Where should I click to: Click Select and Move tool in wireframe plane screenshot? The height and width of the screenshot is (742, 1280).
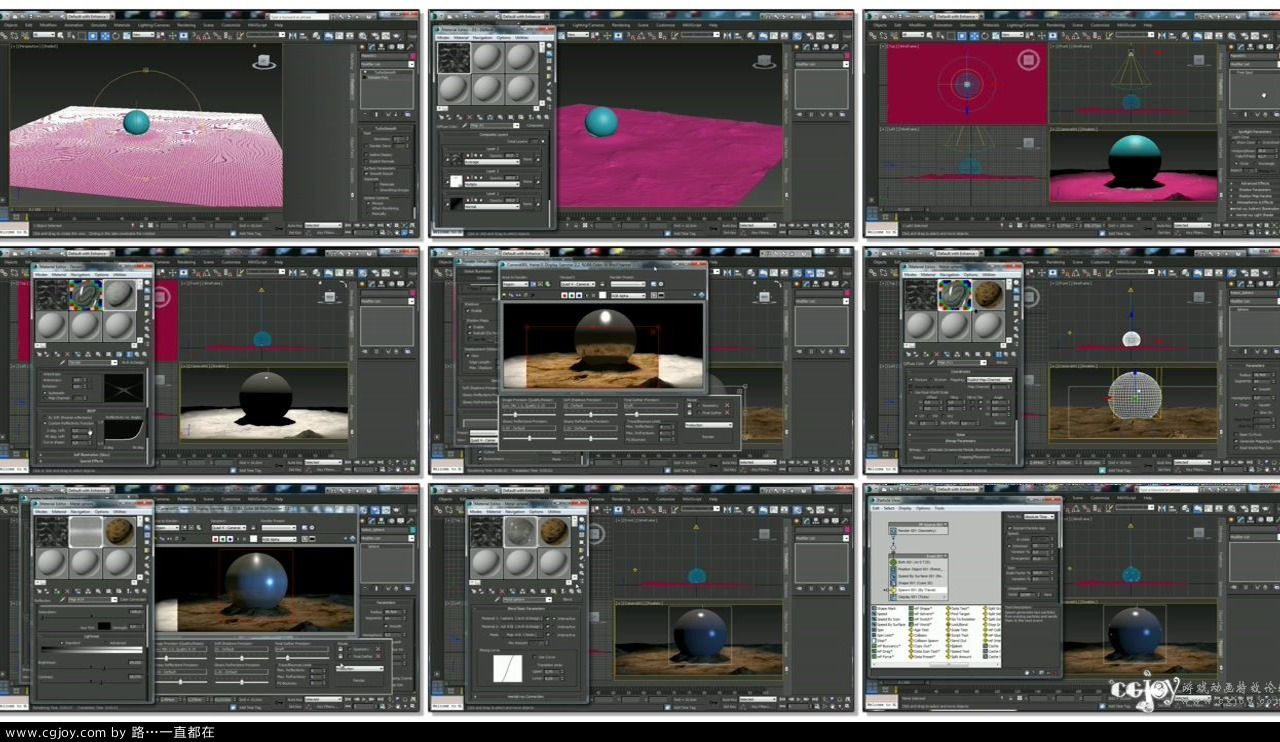pos(105,35)
